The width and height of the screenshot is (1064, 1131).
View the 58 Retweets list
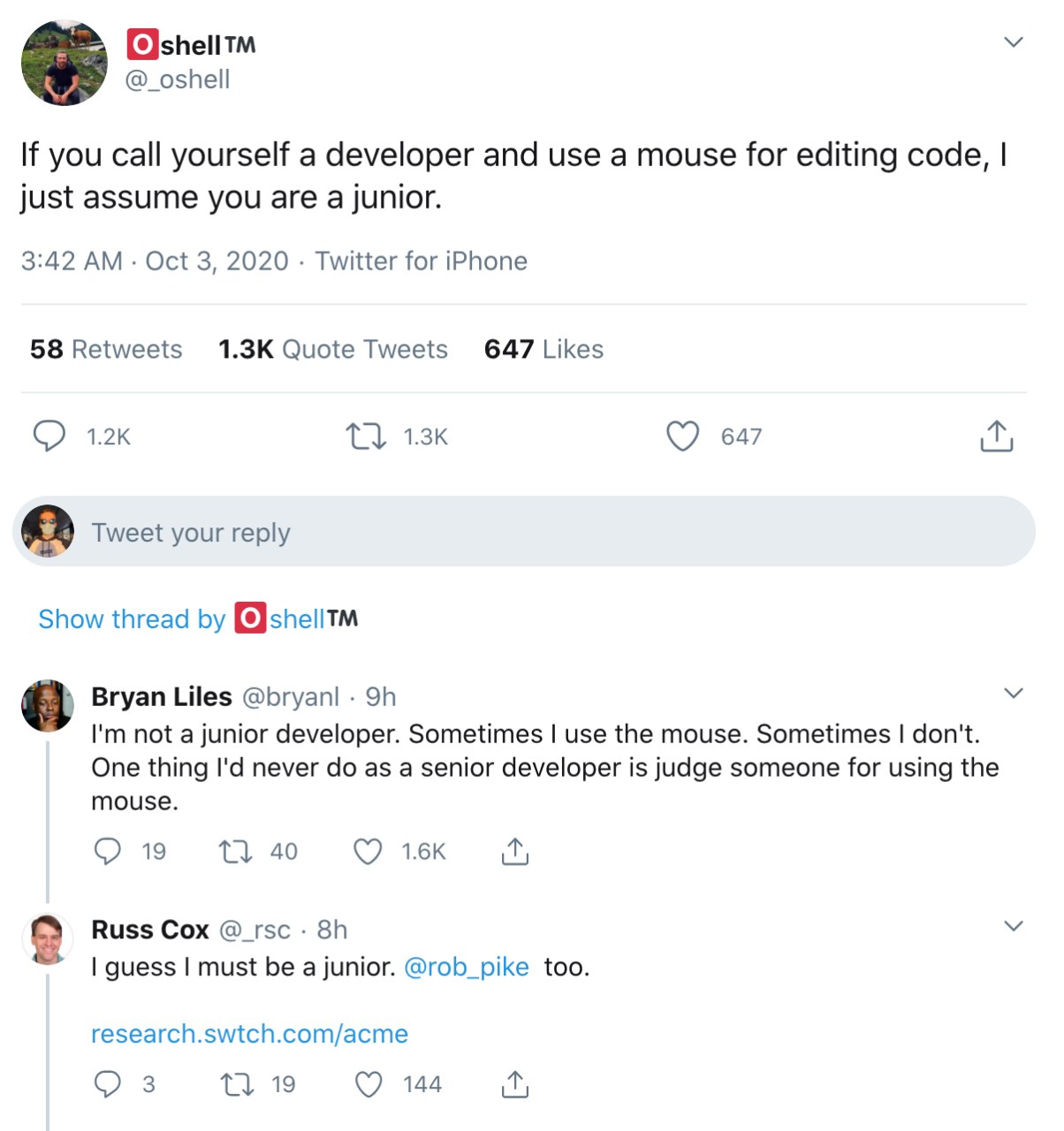(106, 349)
